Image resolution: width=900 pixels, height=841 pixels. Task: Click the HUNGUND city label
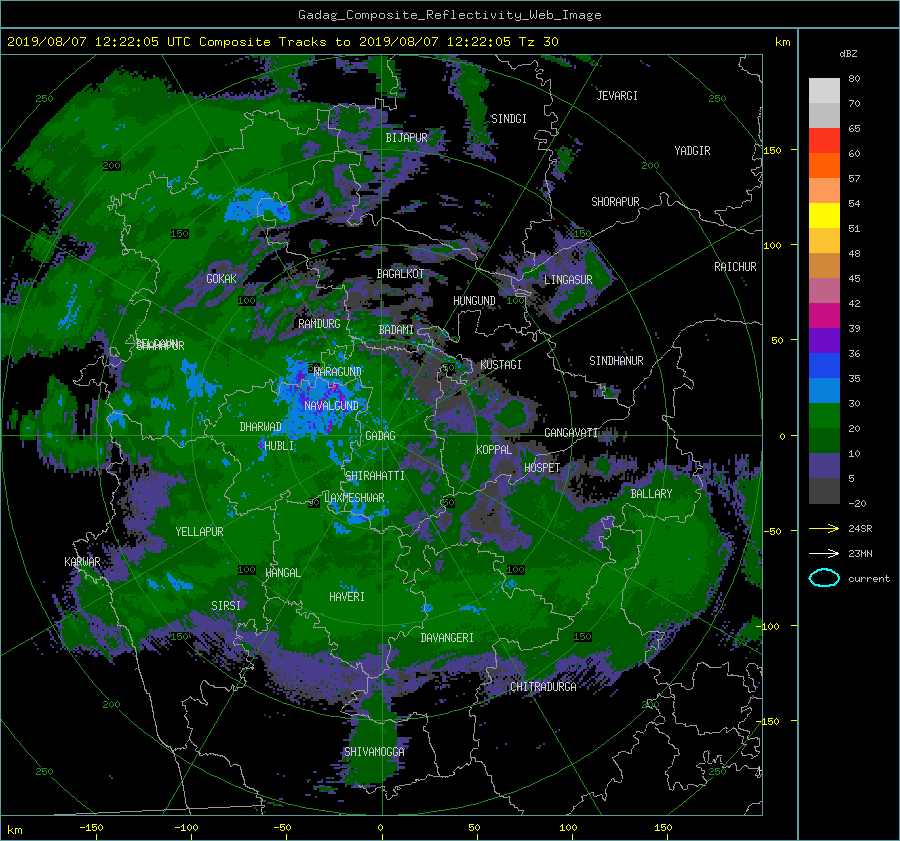474,301
